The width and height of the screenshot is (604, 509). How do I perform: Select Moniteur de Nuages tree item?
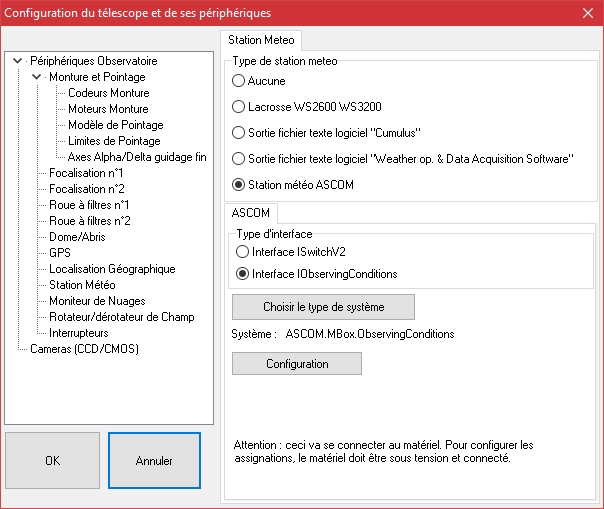click(97, 301)
